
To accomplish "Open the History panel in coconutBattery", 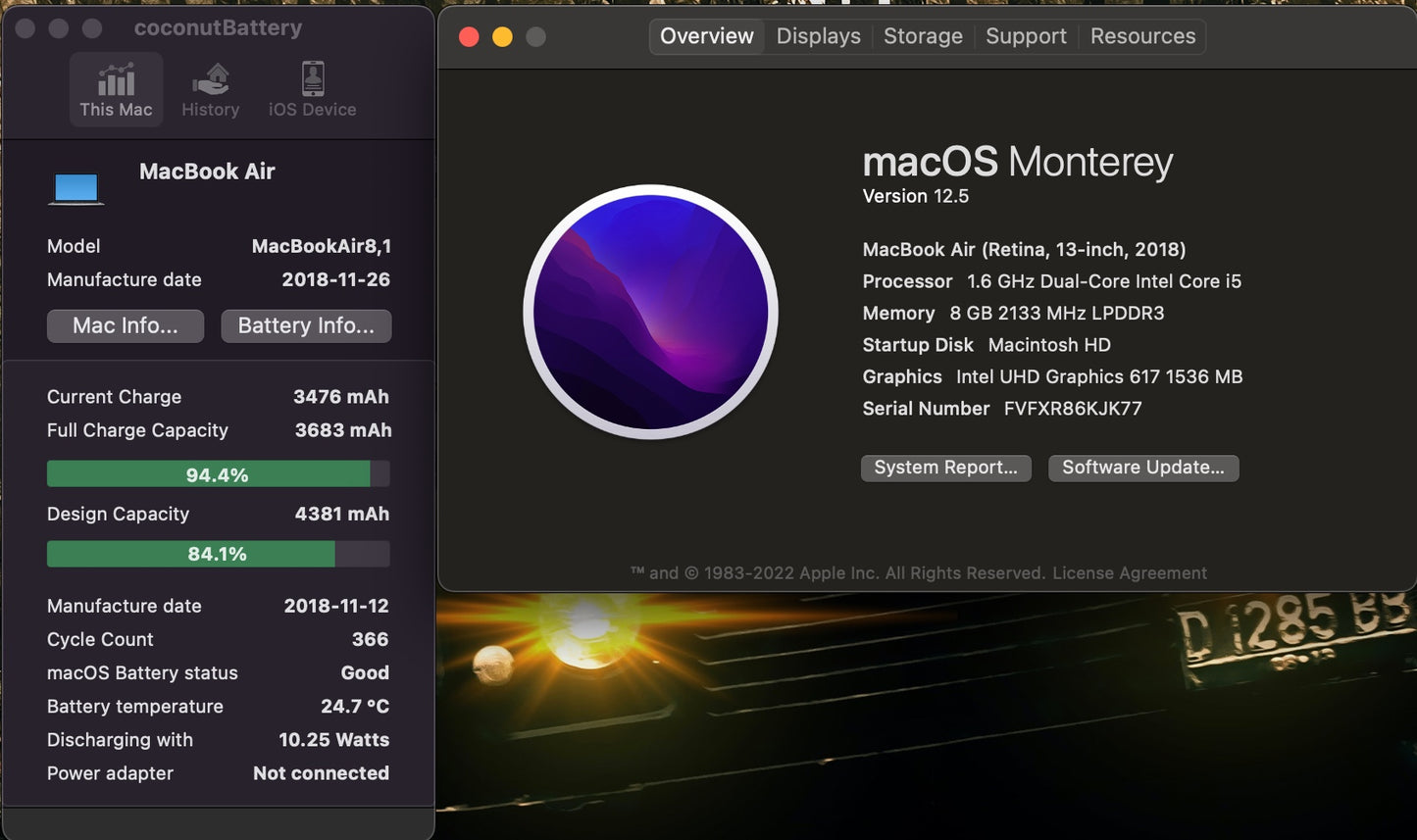I will pos(210,88).
